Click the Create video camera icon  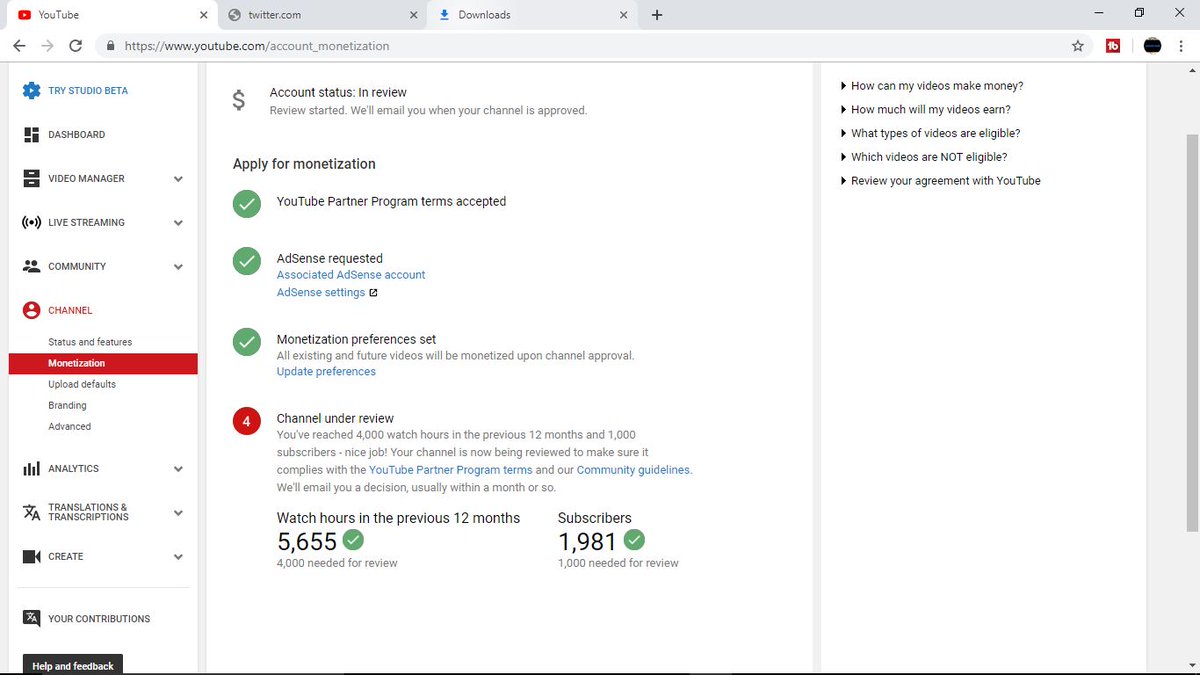pyautogui.click(x=31, y=556)
